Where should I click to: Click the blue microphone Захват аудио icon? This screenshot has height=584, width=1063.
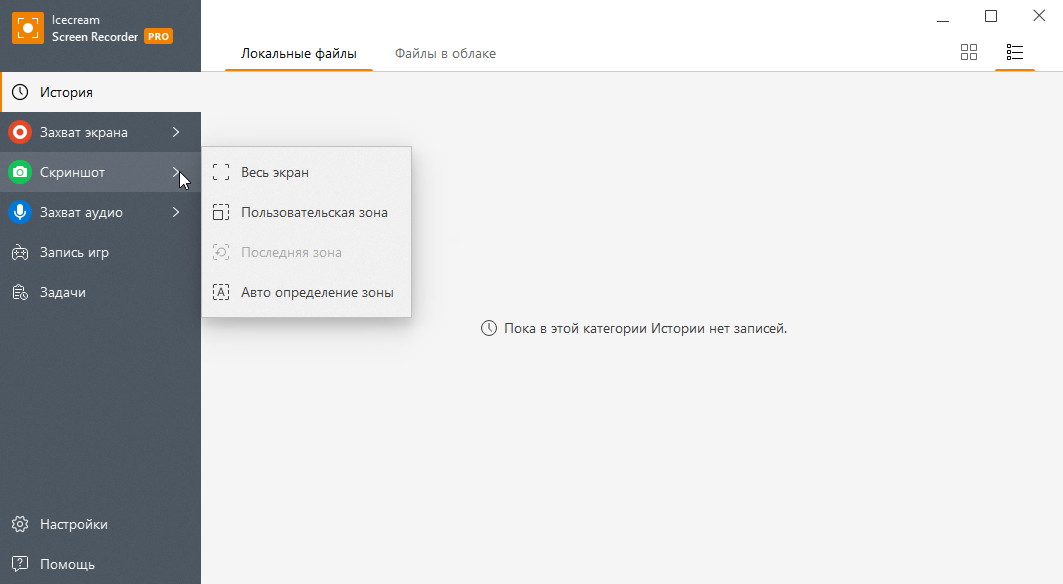pos(20,212)
